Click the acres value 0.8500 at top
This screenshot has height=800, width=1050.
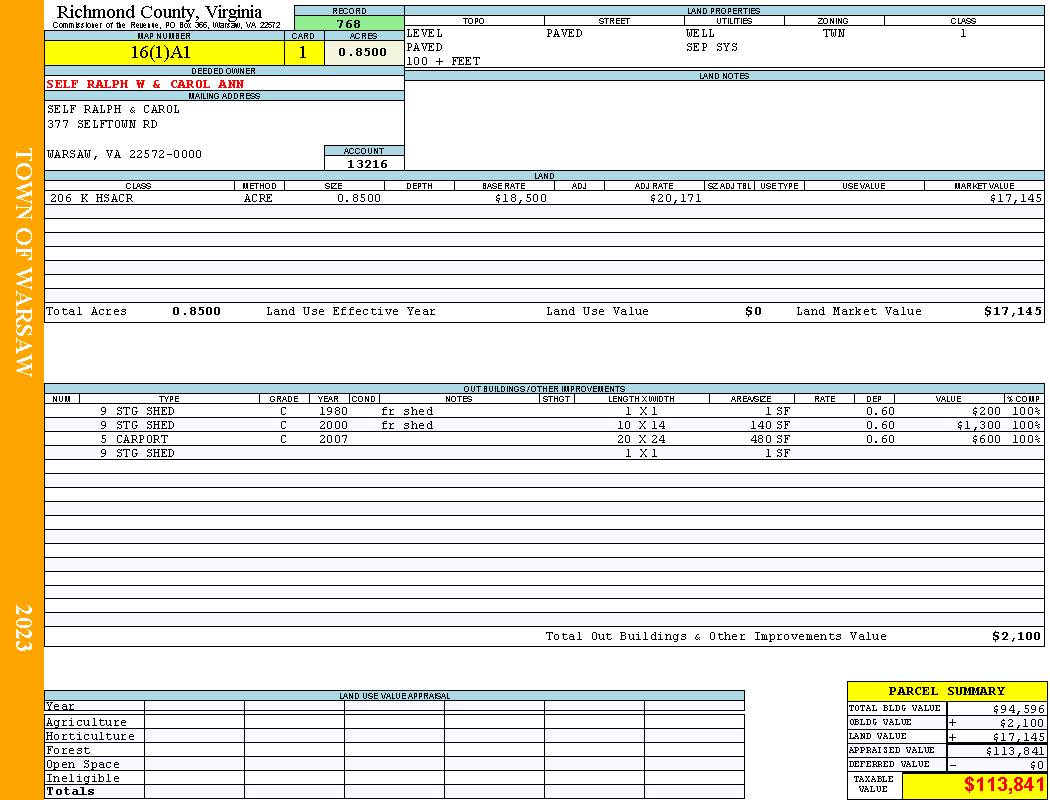[x=362, y=52]
